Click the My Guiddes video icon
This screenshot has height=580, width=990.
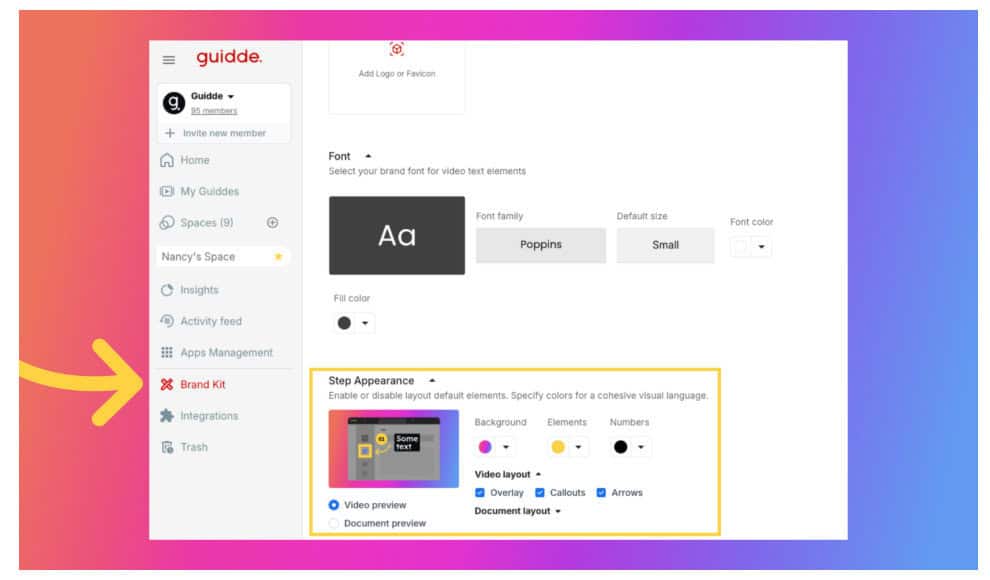click(x=167, y=191)
